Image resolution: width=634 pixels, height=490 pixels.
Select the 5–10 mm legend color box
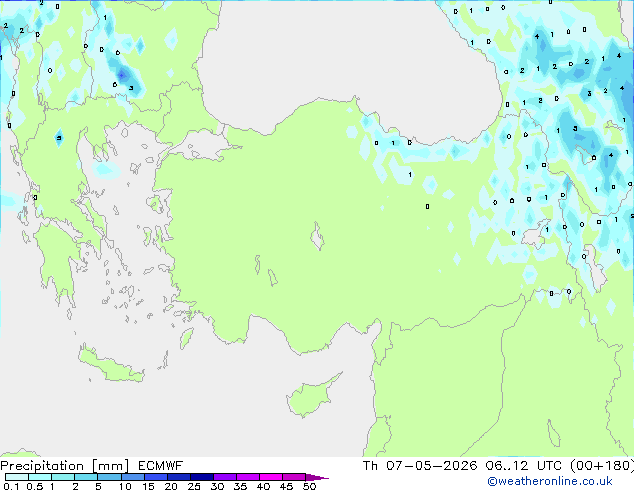[x=109, y=477]
